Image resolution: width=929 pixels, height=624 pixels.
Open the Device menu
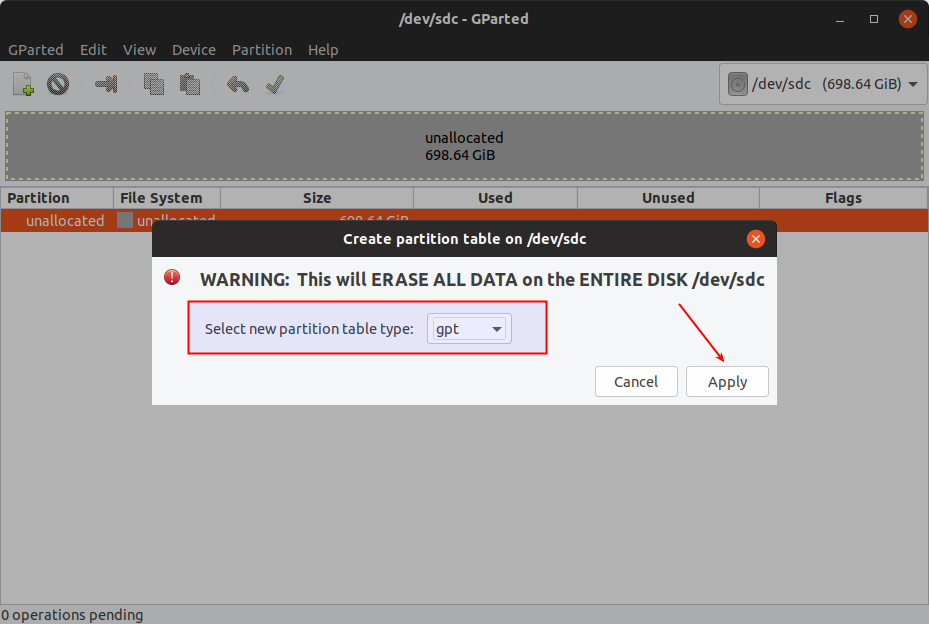coord(193,49)
